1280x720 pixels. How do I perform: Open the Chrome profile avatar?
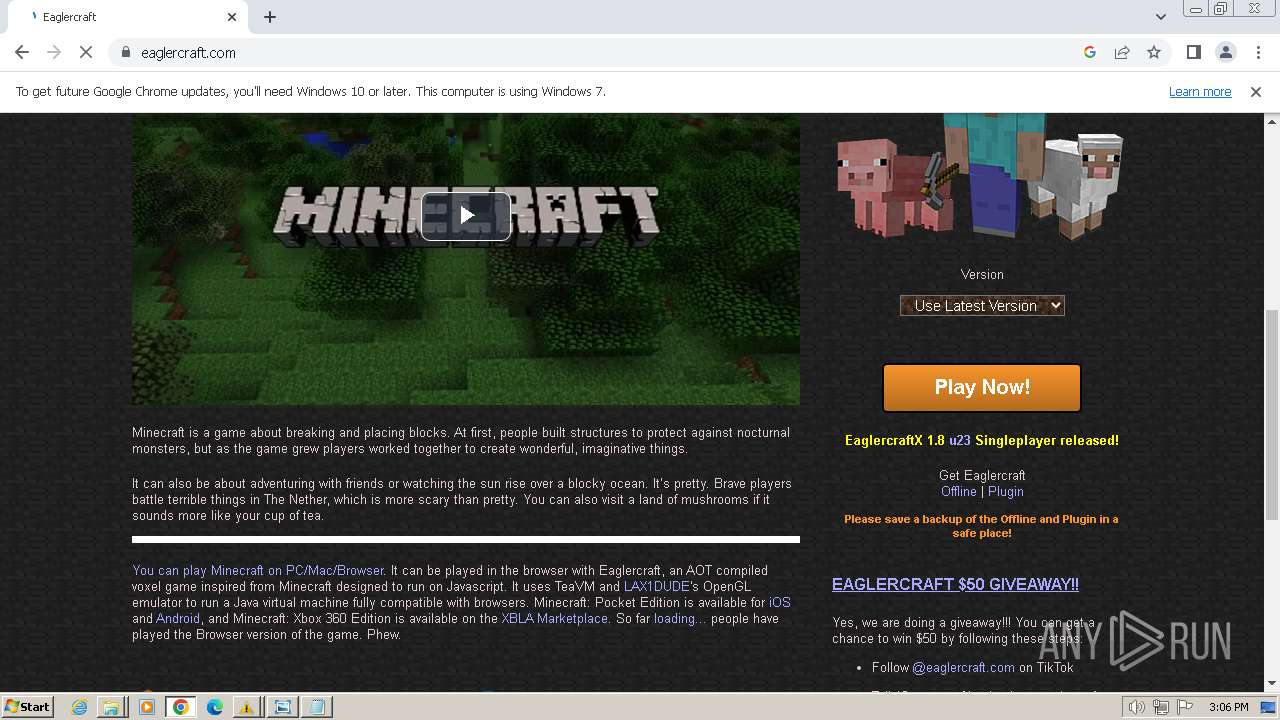pyautogui.click(x=1225, y=52)
